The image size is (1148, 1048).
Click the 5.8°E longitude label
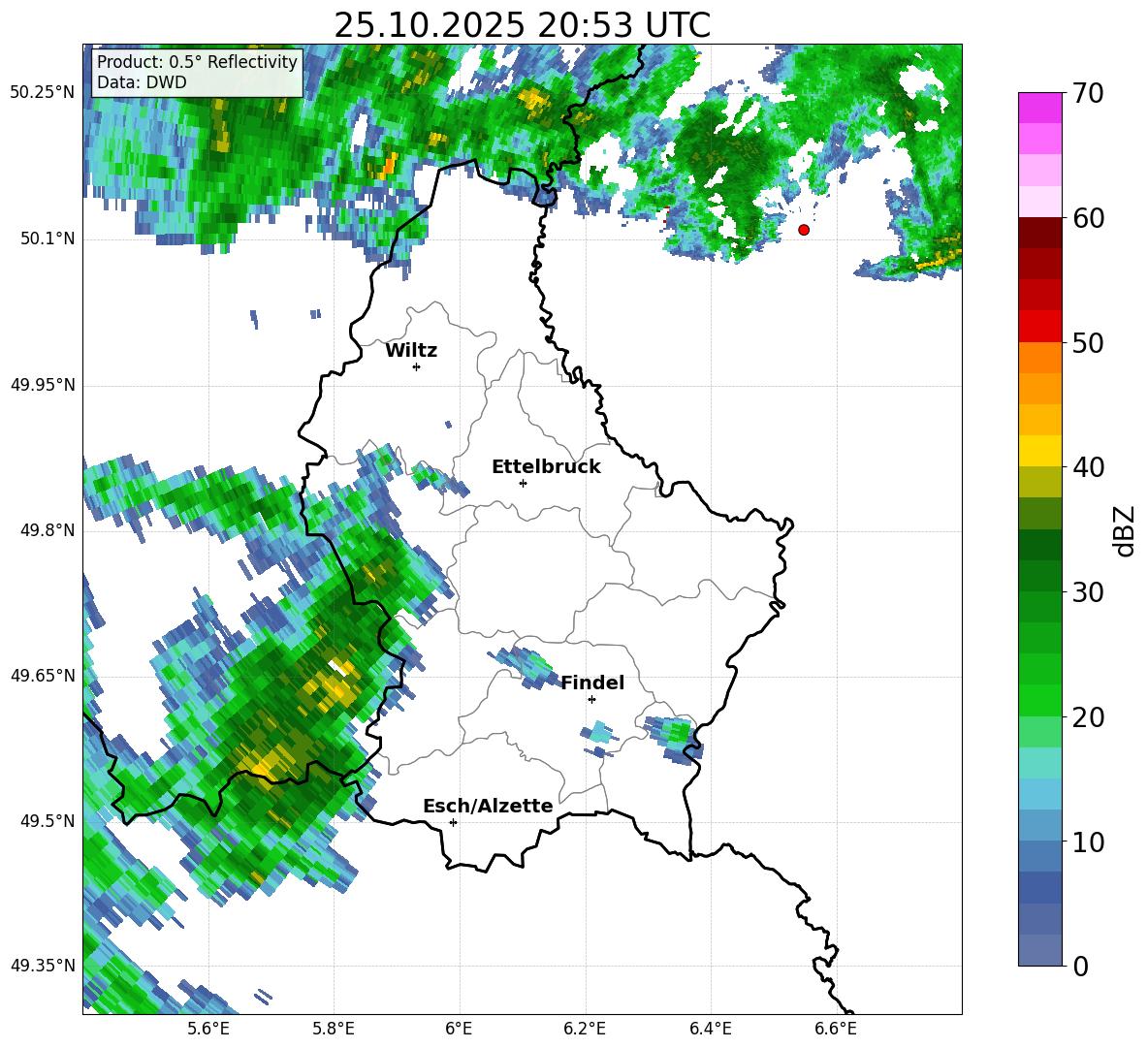coord(334,1030)
